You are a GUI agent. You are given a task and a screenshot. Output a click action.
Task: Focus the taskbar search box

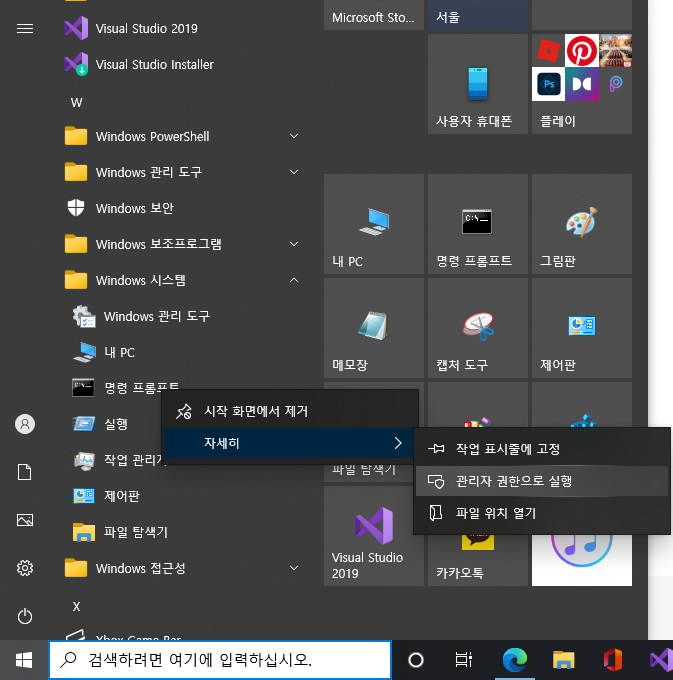[x=220, y=660]
